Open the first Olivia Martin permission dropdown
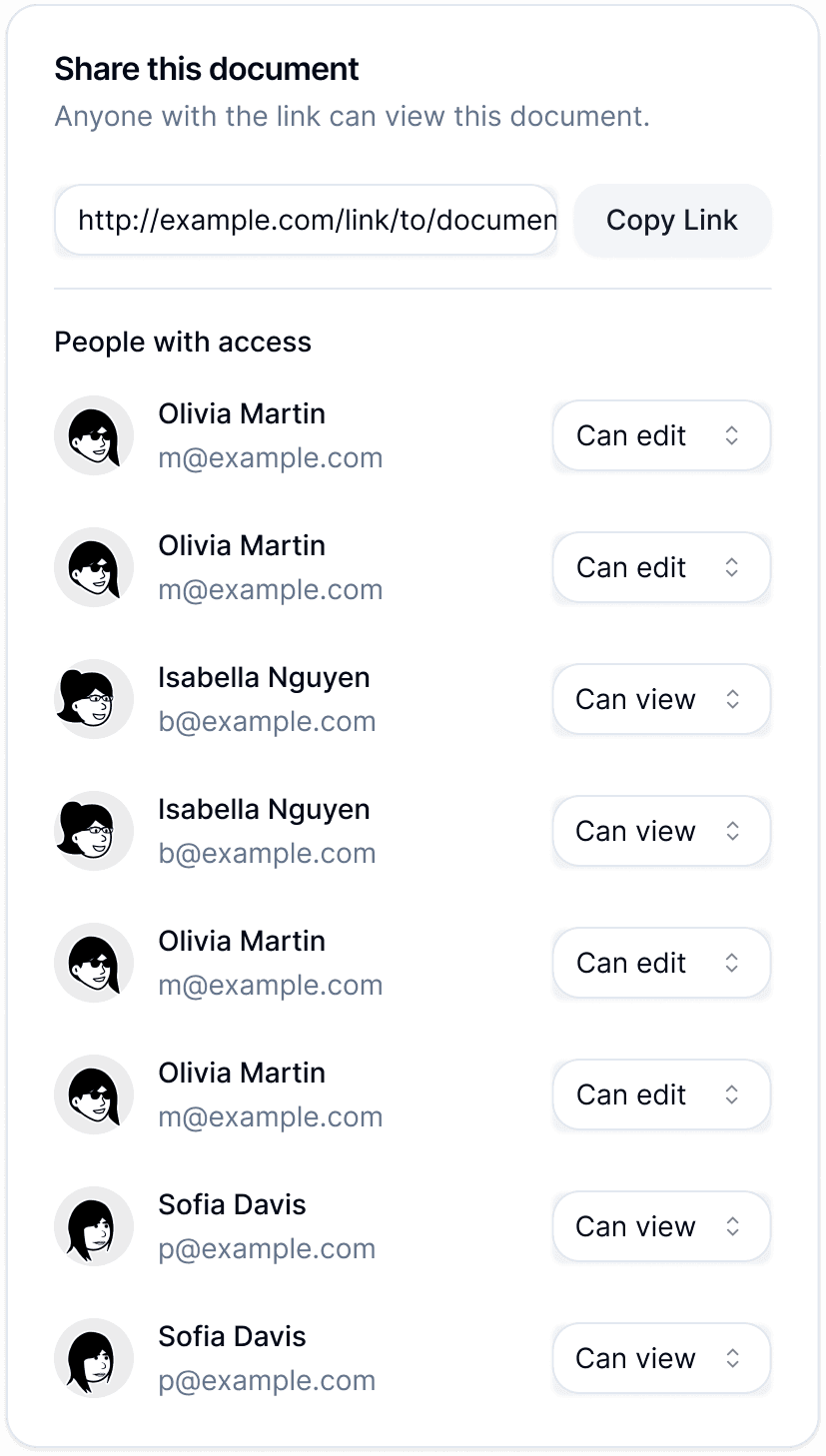Screen dimensions: 826x1456 pyautogui.click(x=661, y=435)
